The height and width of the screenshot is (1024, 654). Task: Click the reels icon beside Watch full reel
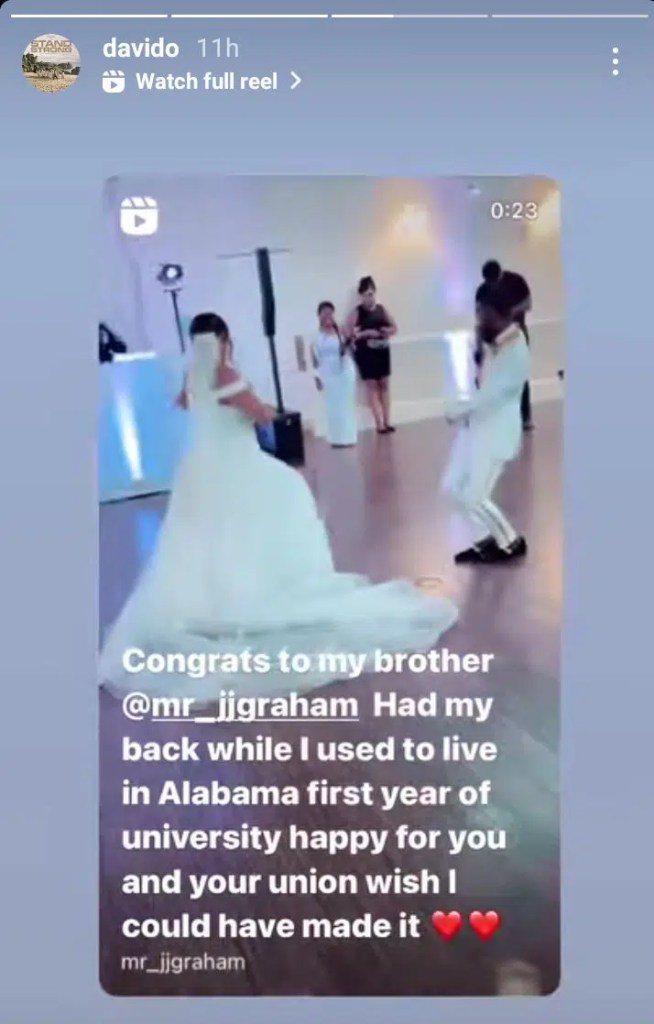tap(114, 82)
